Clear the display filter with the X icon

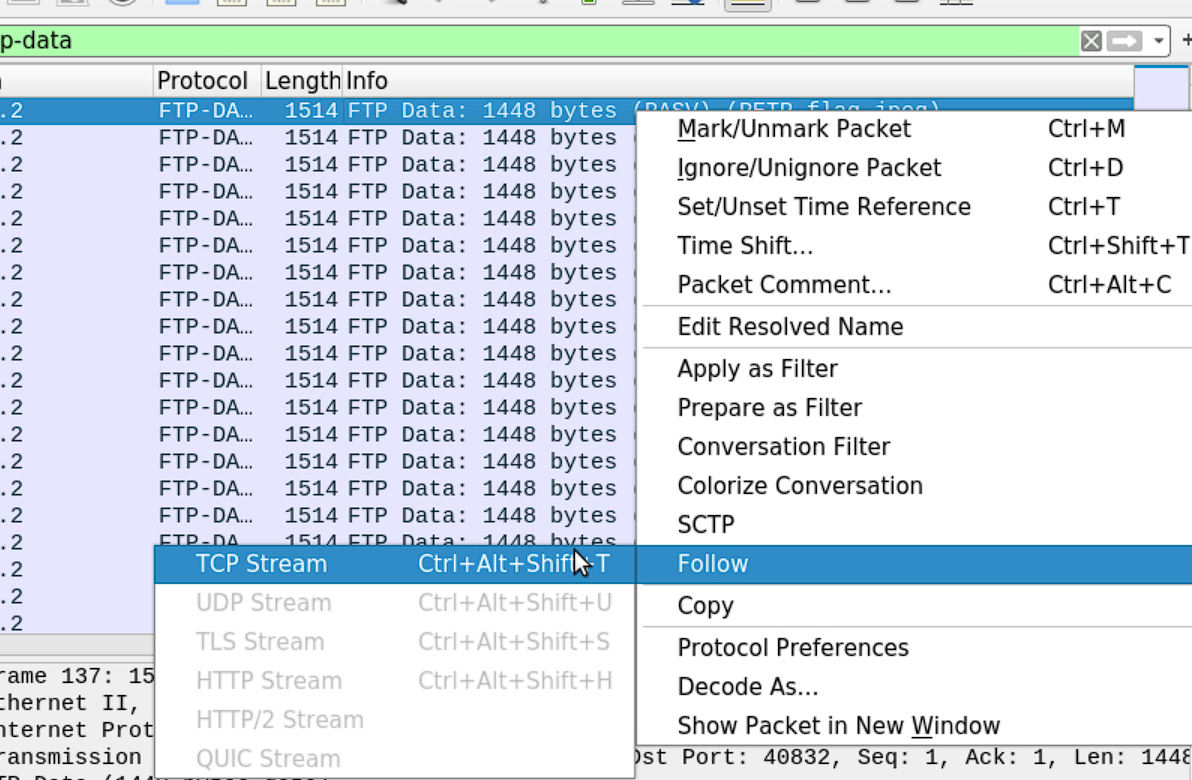coord(1091,41)
